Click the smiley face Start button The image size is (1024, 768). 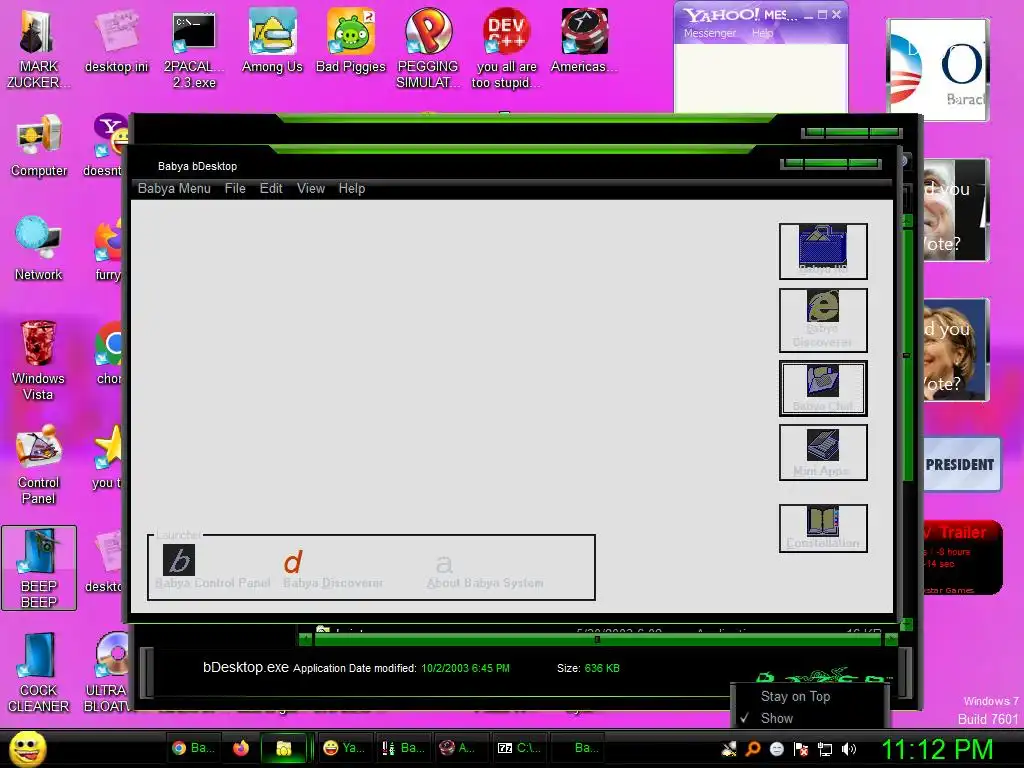pos(27,748)
